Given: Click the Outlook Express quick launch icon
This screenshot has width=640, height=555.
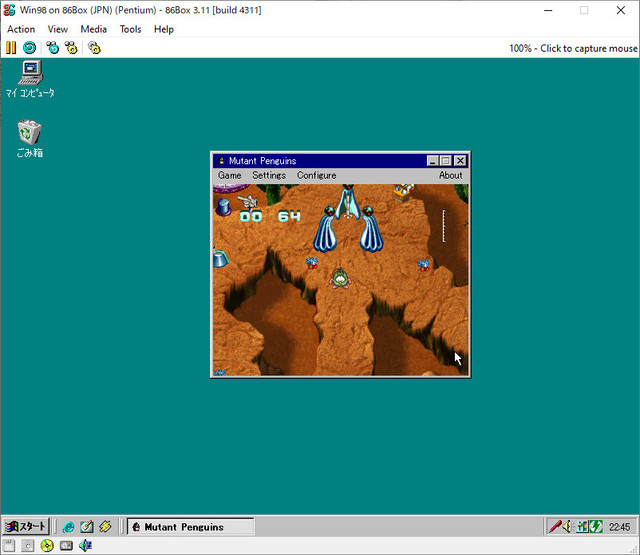Looking at the screenshot, I should 87,527.
